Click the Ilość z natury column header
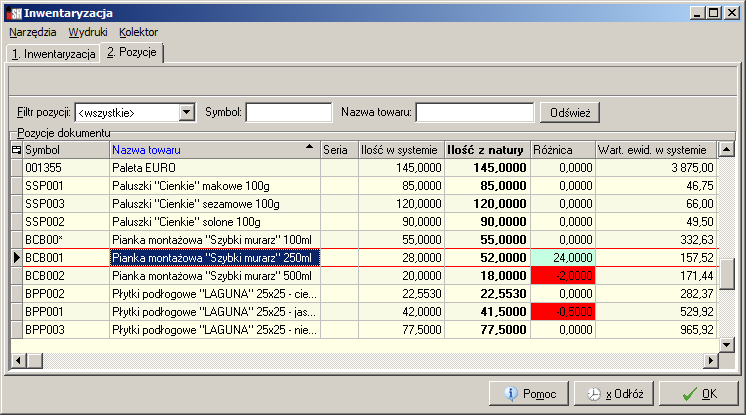The height and width of the screenshot is (415, 746). coord(488,150)
